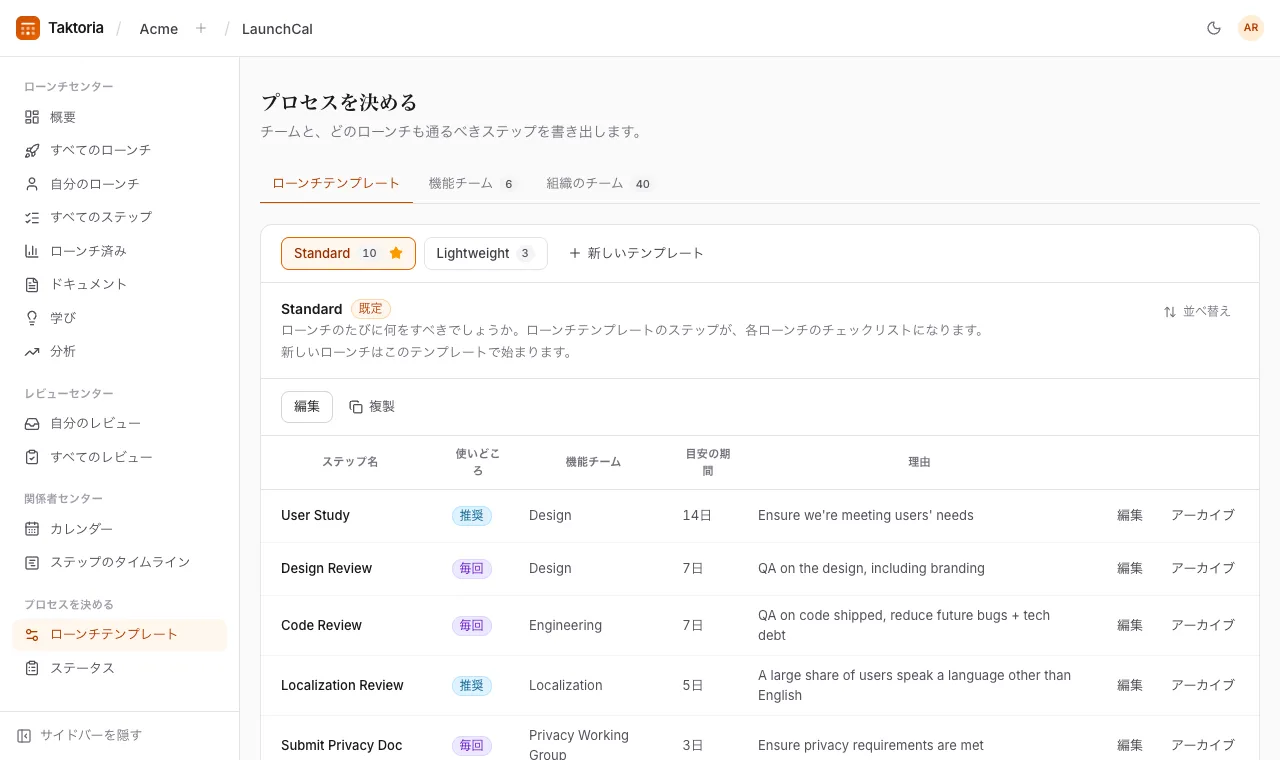Open 自分のレビュー inbox item
This screenshot has height=760, width=1280.
coord(119,423)
